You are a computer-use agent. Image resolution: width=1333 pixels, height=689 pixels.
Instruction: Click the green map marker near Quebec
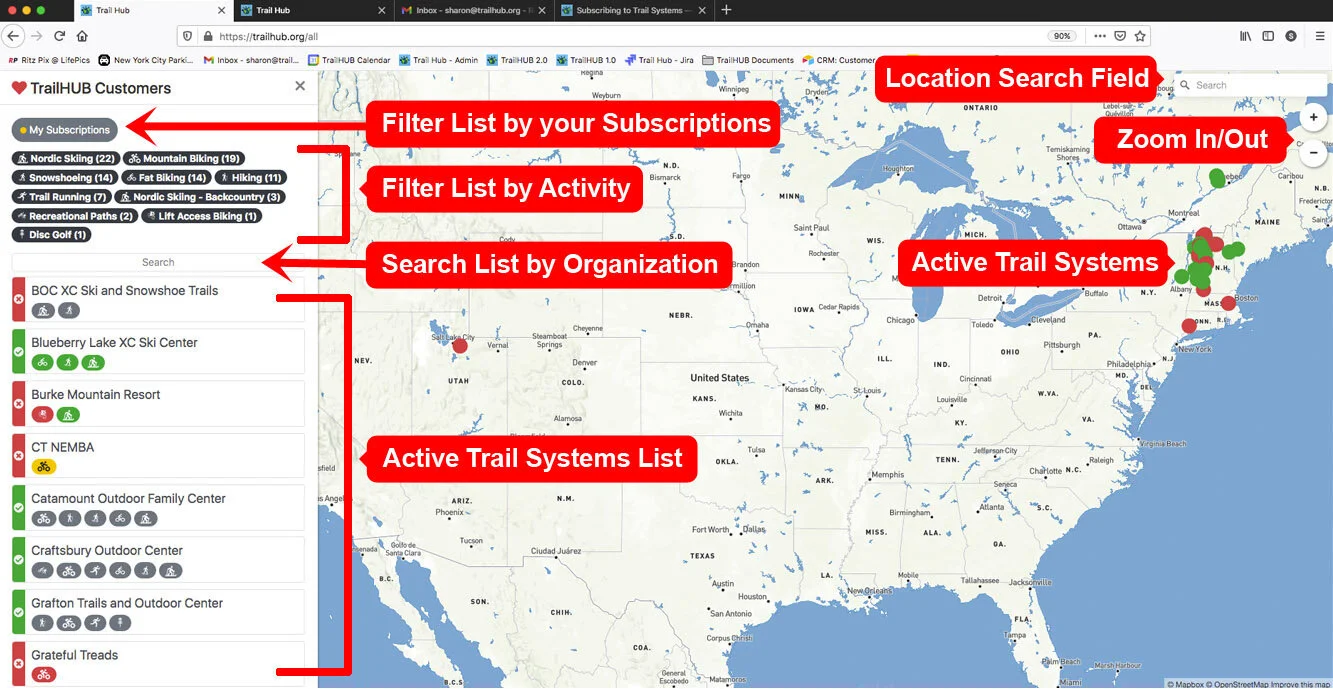(1217, 178)
